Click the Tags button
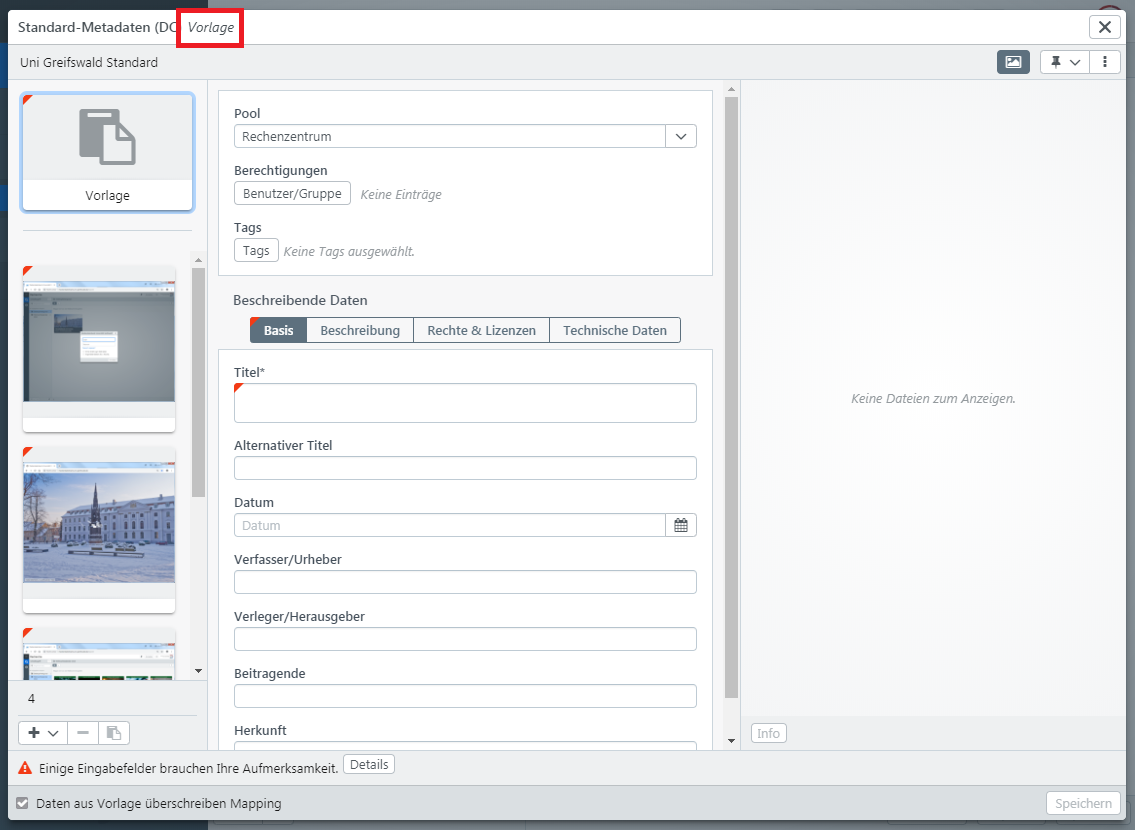The width and height of the screenshot is (1135, 830). pyautogui.click(x=256, y=250)
